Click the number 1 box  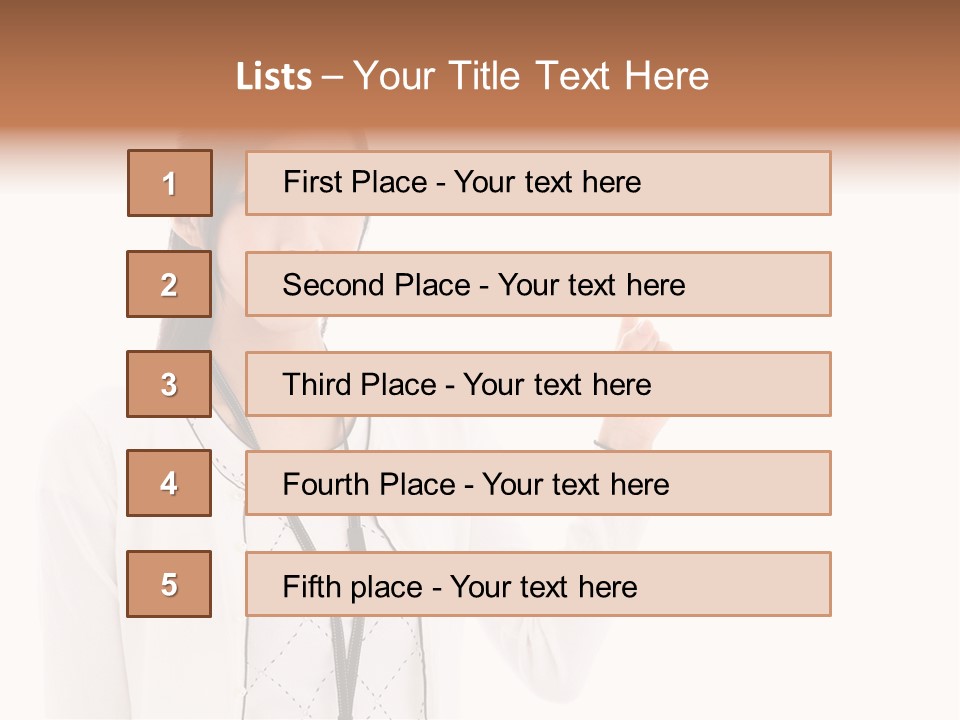170,183
